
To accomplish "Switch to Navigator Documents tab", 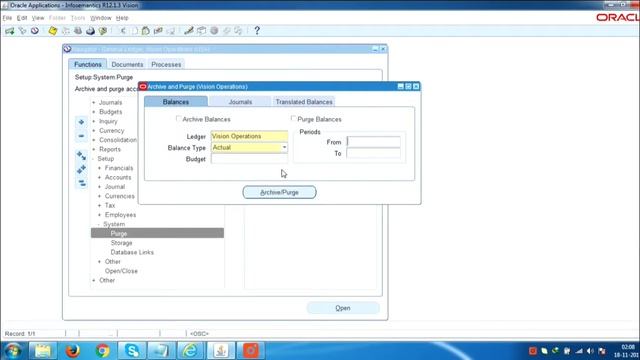I will pos(127,64).
